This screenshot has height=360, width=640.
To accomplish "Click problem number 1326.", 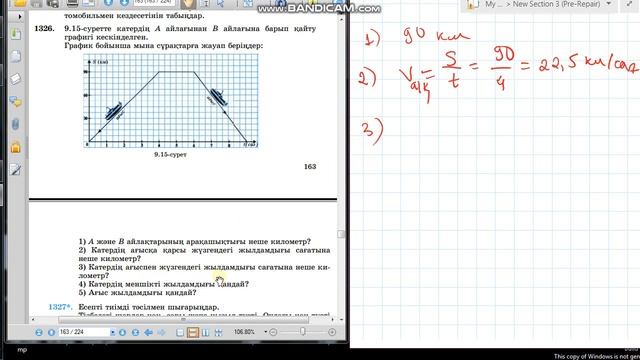I will (44, 29).
